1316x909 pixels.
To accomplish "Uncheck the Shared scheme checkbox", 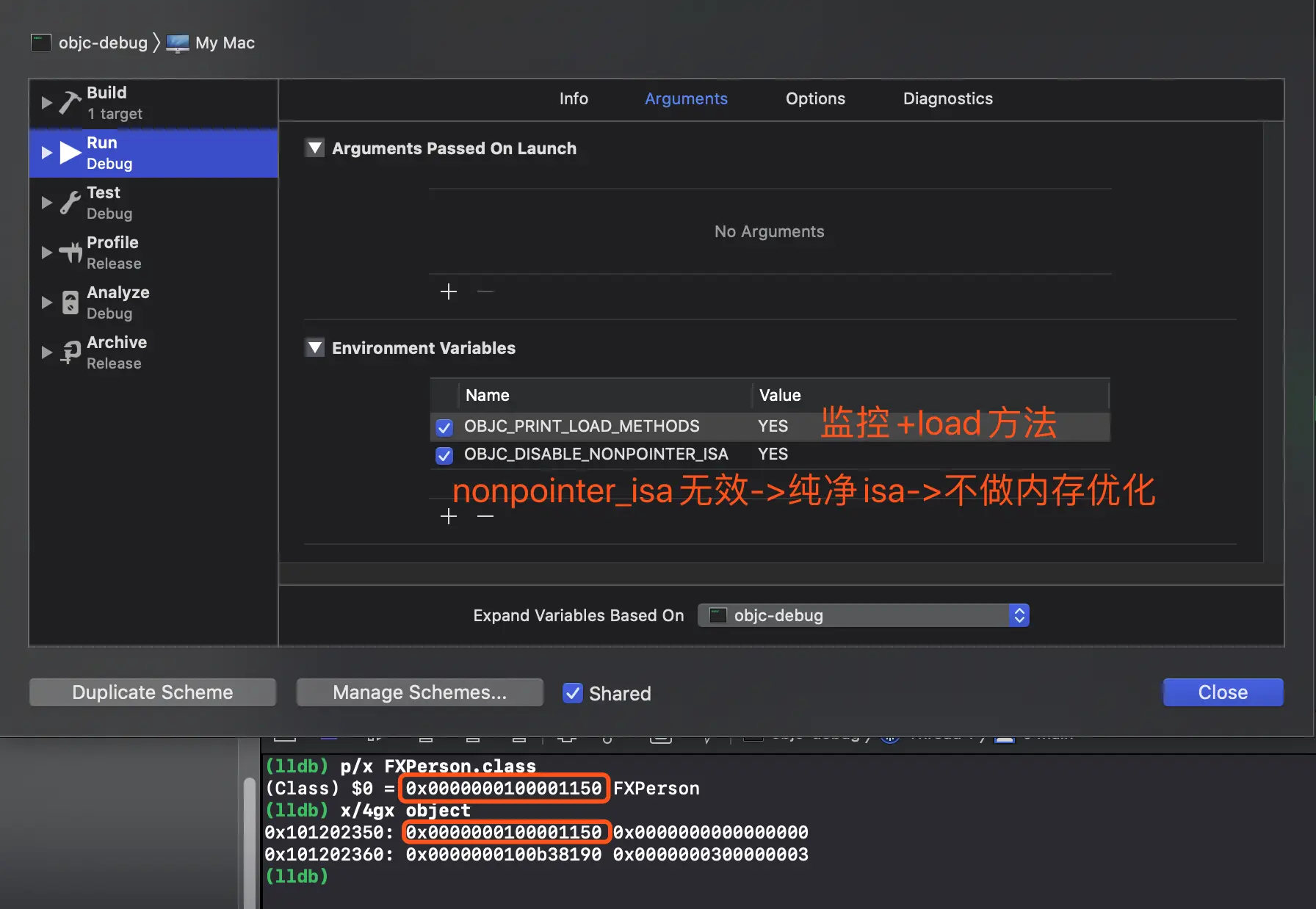I will click(573, 693).
